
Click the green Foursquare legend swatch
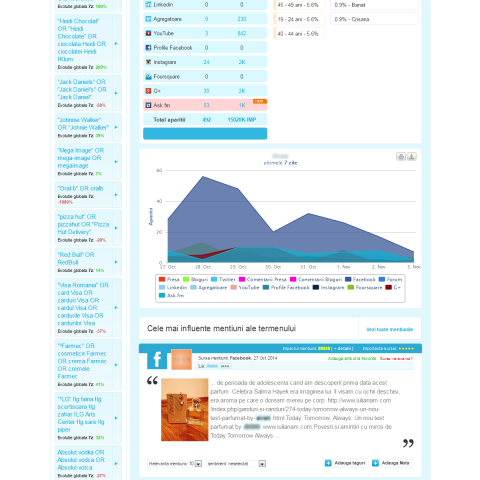coord(351,287)
